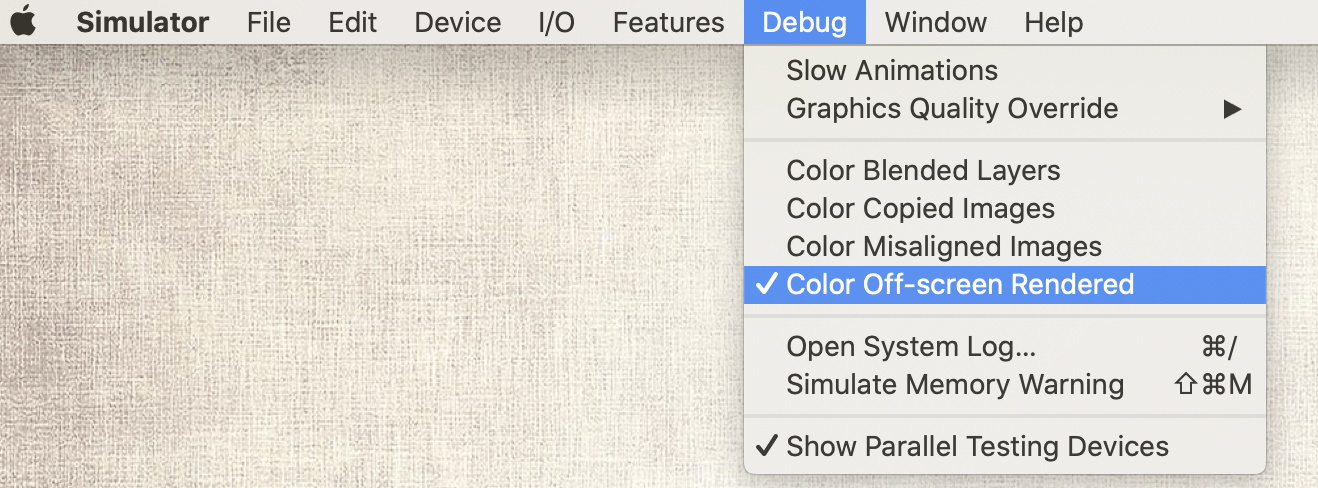Uncheck Color Off-screen Rendered
This screenshot has width=1318, height=488.
(1005, 285)
